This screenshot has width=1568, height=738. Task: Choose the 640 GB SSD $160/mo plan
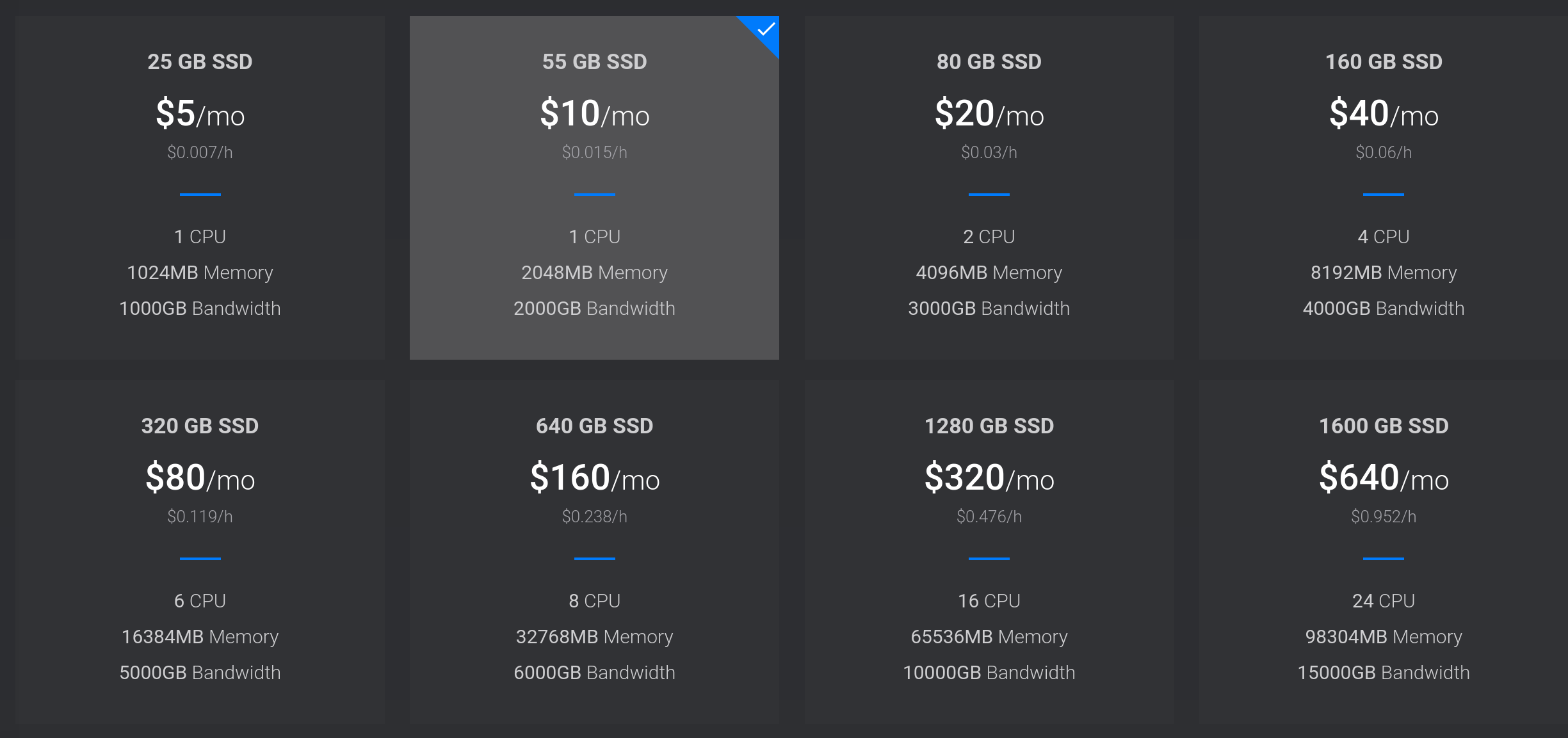[594, 552]
